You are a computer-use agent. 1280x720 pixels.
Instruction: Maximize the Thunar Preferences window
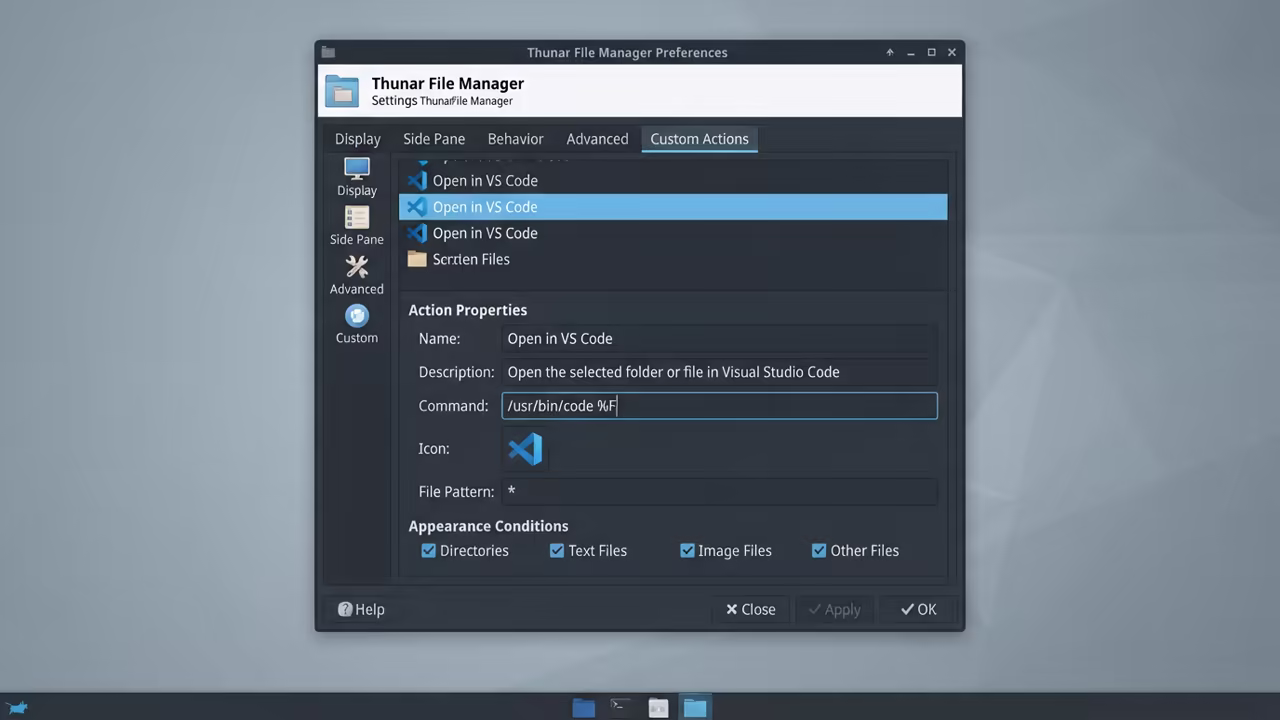[x=931, y=52]
